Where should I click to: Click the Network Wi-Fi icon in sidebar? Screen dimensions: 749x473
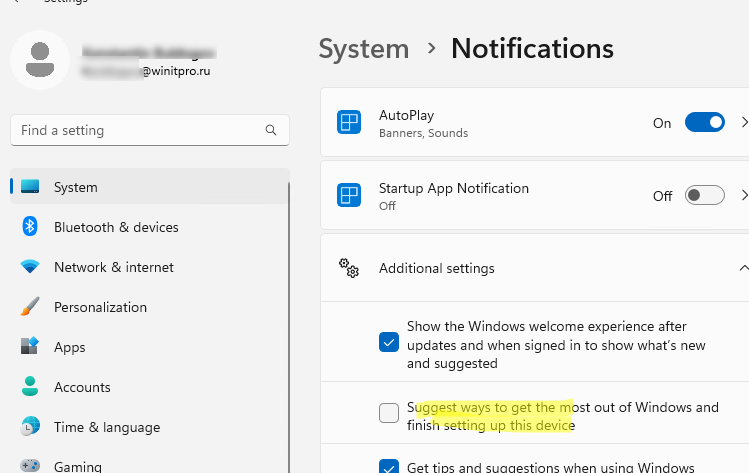30,267
